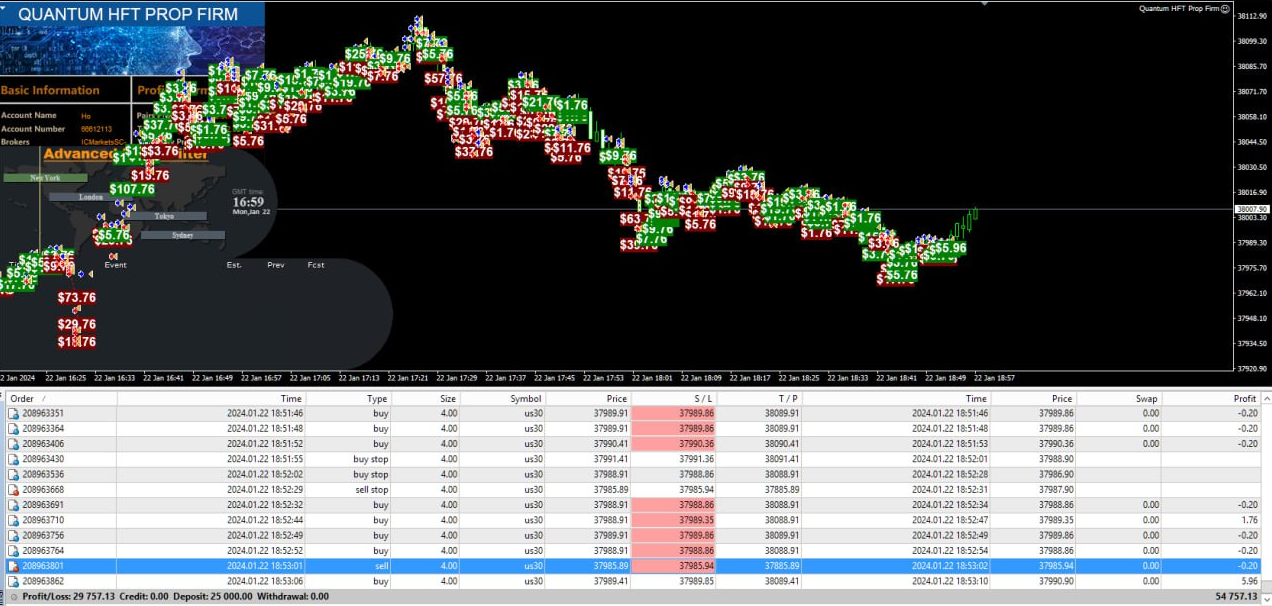Click the sell stop order icon for 208963668
Screen dimensions: 1272x606
(13, 489)
